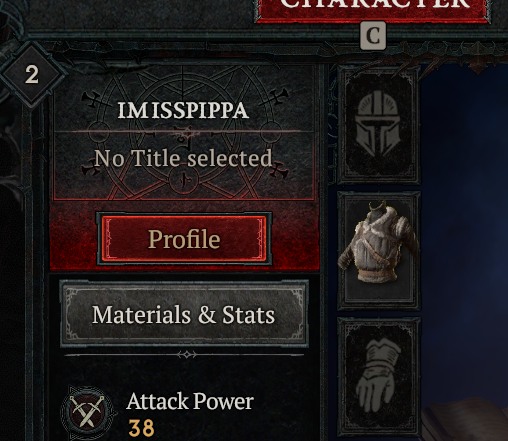Click the C keybind hint icon
Image resolution: width=508 pixels, height=441 pixels.
(373, 36)
